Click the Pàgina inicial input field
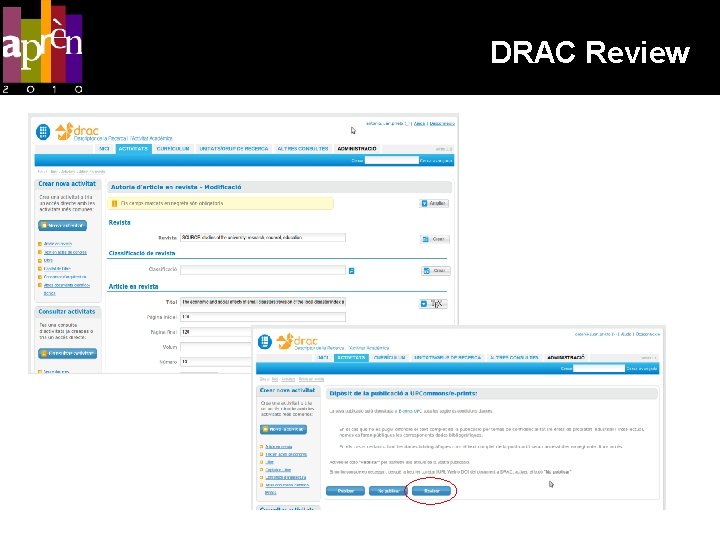The image size is (720, 540). 263,317
